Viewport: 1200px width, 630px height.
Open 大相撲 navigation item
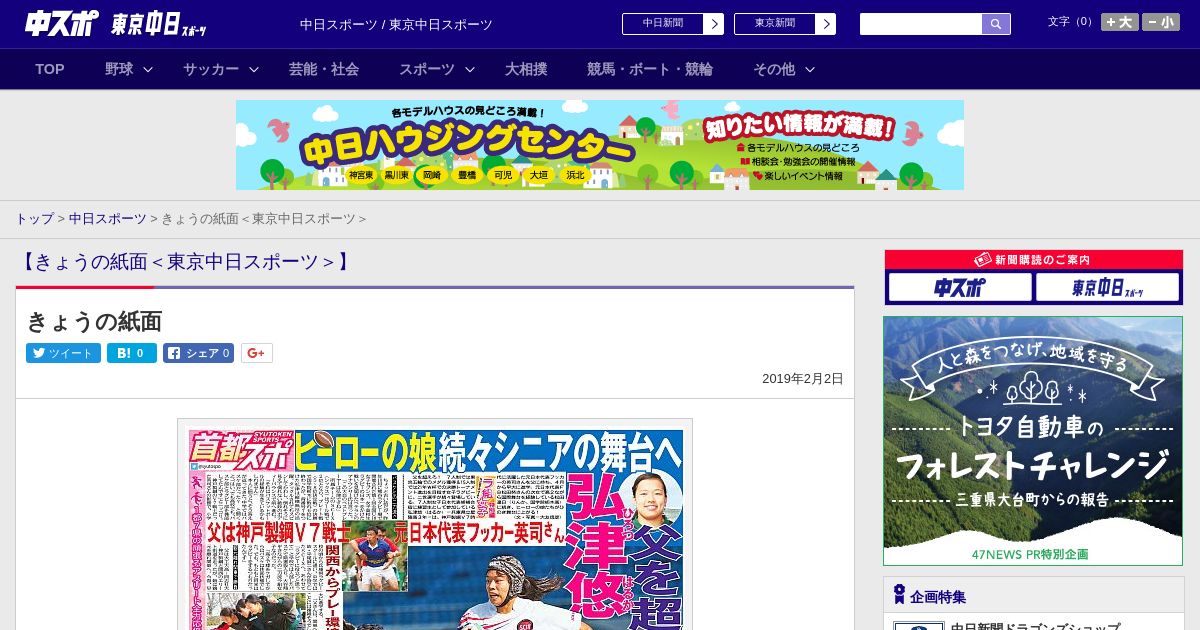point(526,69)
